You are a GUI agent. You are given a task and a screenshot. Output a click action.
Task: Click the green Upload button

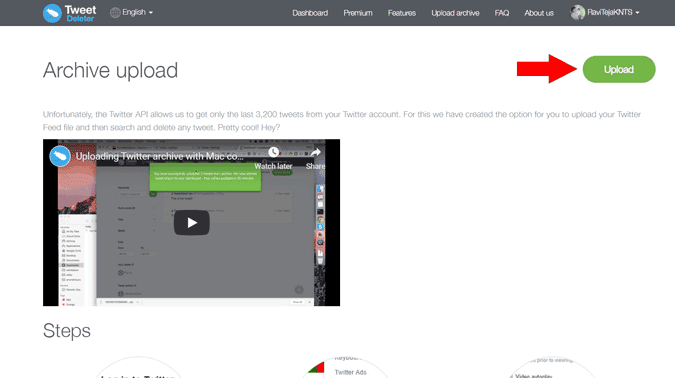pos(619,69)
